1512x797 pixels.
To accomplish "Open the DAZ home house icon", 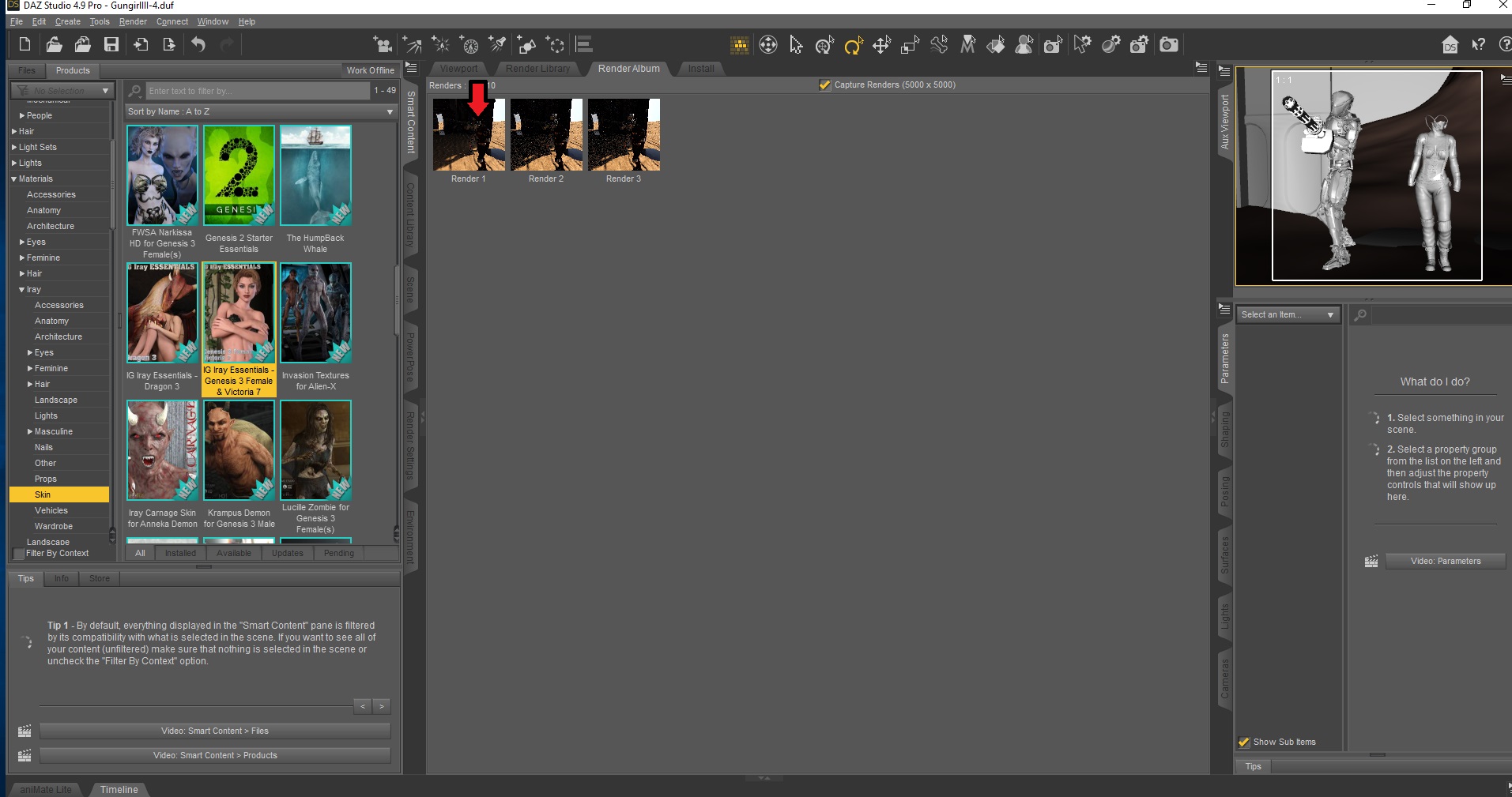I will coord(1450,45).
